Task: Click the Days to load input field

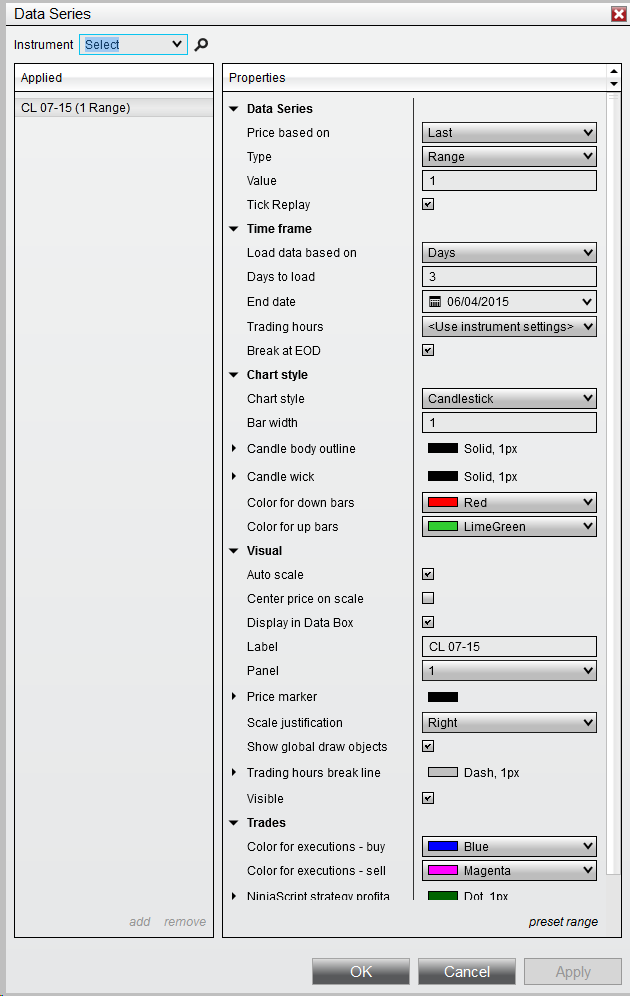Action: click(509, 277)
